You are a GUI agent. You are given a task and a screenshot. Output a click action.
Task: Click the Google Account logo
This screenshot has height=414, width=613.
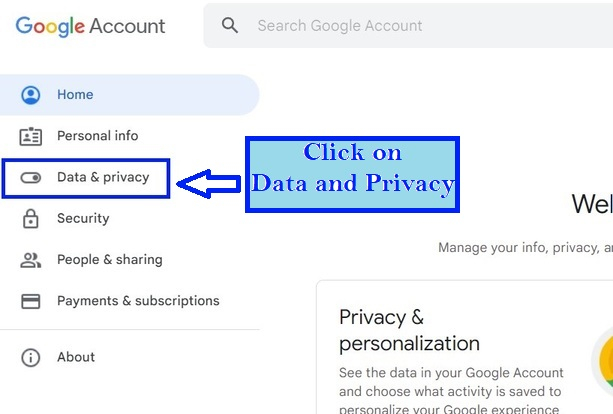[x=90, y=26]
